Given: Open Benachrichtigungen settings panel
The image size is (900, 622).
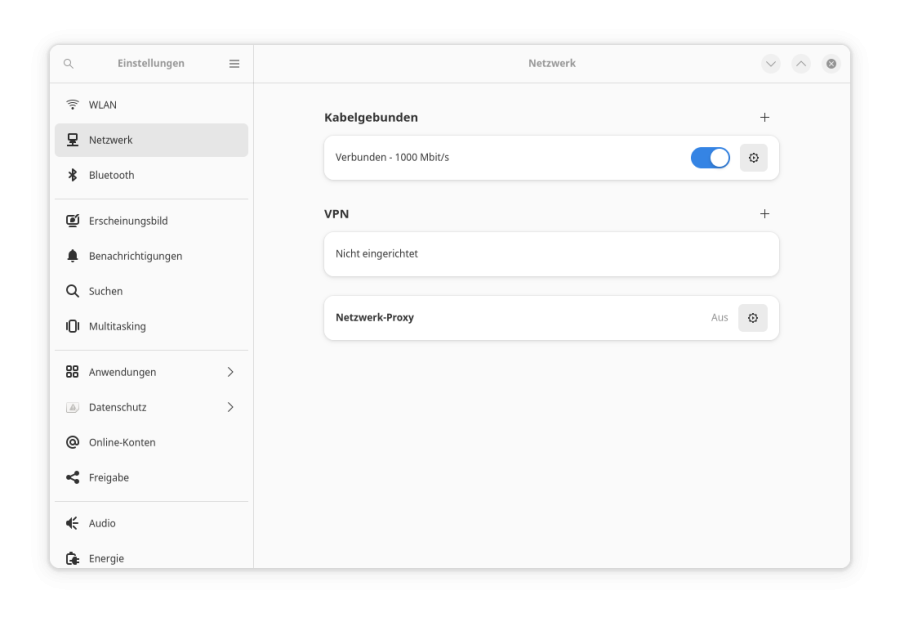Looking at the screenshot, I should click(152, 256).
